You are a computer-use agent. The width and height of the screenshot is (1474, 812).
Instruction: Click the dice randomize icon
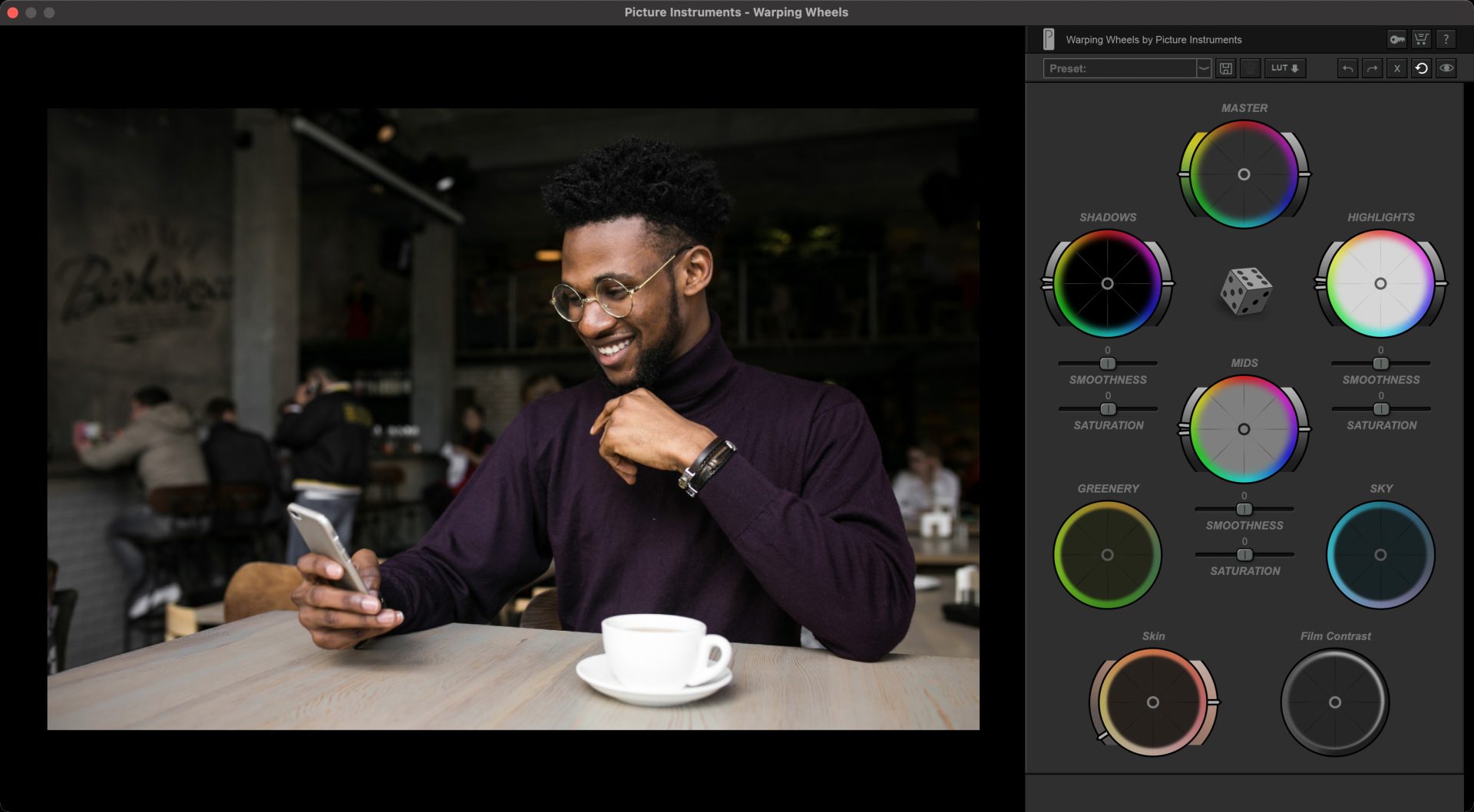click(x=1245, y=291)
